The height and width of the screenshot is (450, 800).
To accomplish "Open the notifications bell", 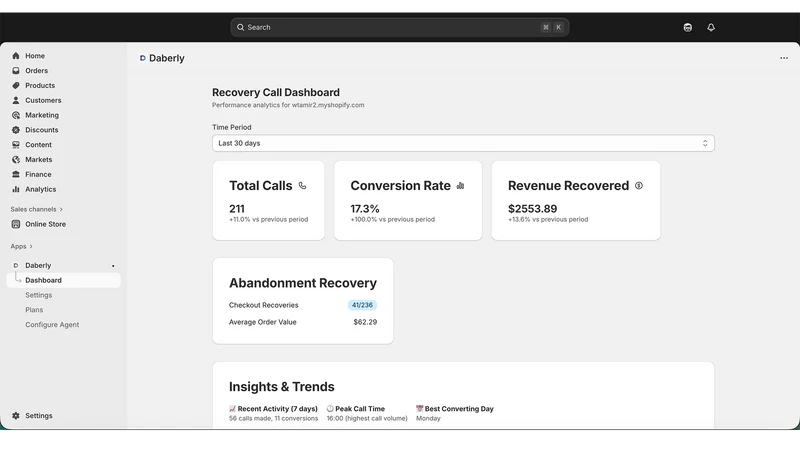I will tap(711, 27).
